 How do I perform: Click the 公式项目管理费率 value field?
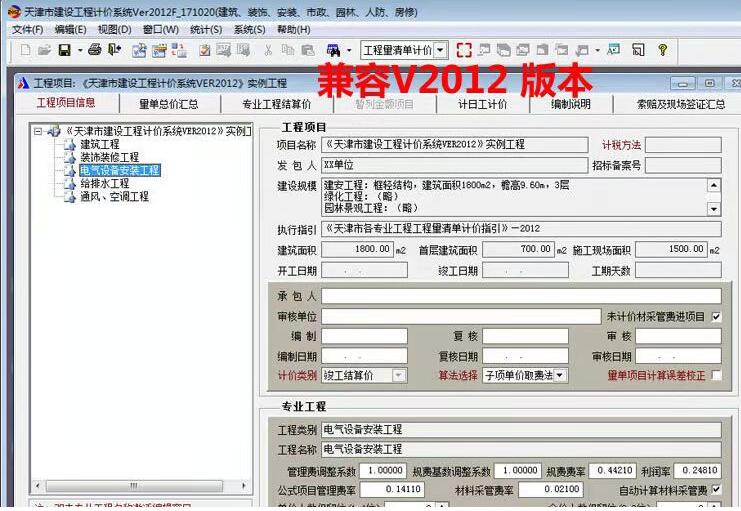tap(392, 489)
